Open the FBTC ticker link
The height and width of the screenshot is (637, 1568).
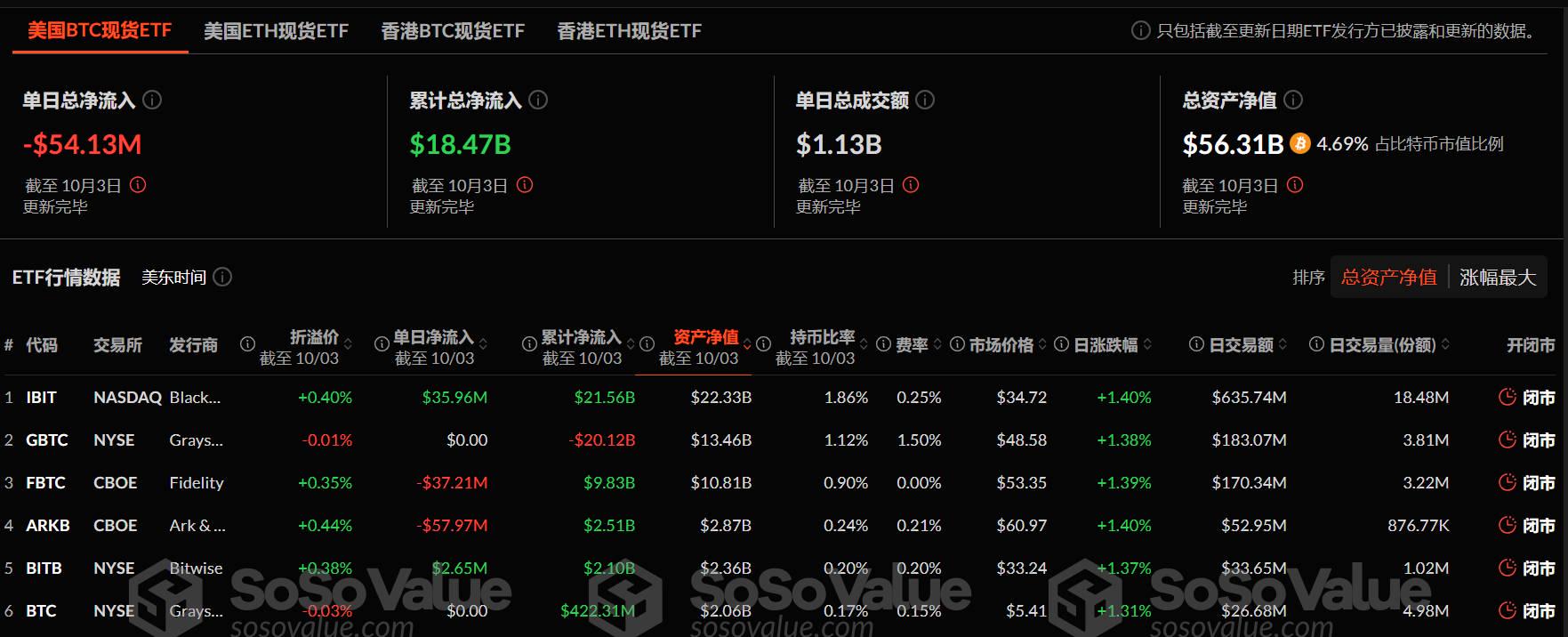pyautogui.click(x=45, y=482)
